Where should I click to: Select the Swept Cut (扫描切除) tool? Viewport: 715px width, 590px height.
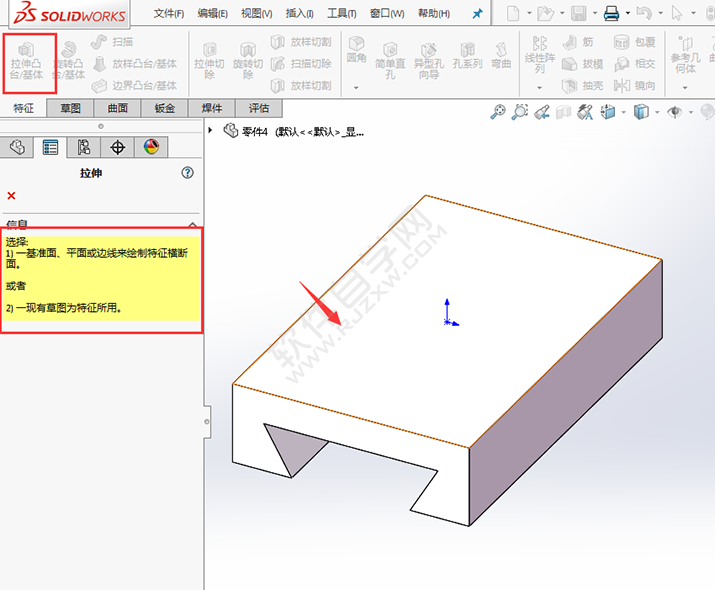coord(301,64)
